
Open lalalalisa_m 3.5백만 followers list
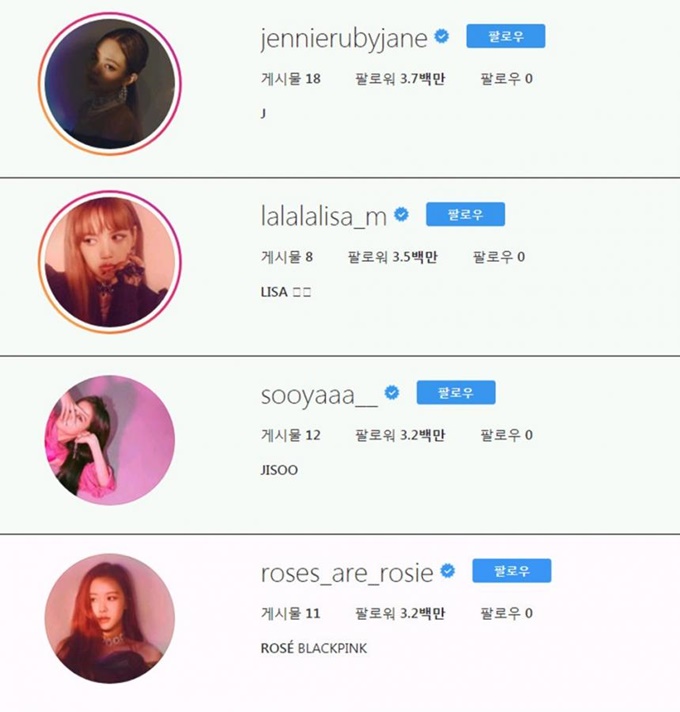click(x=393, y=257)
